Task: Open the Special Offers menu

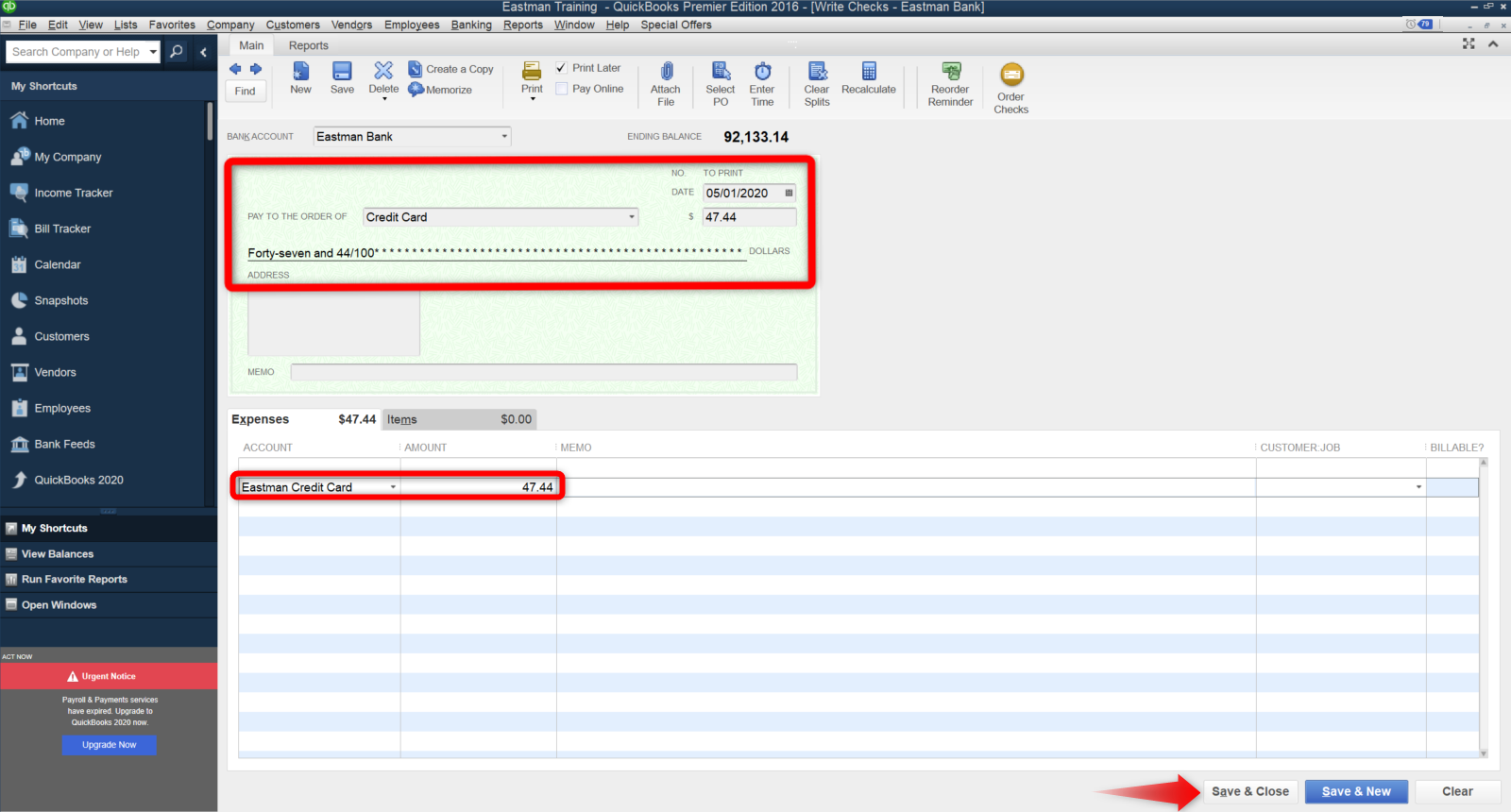Action: [676, 25]
